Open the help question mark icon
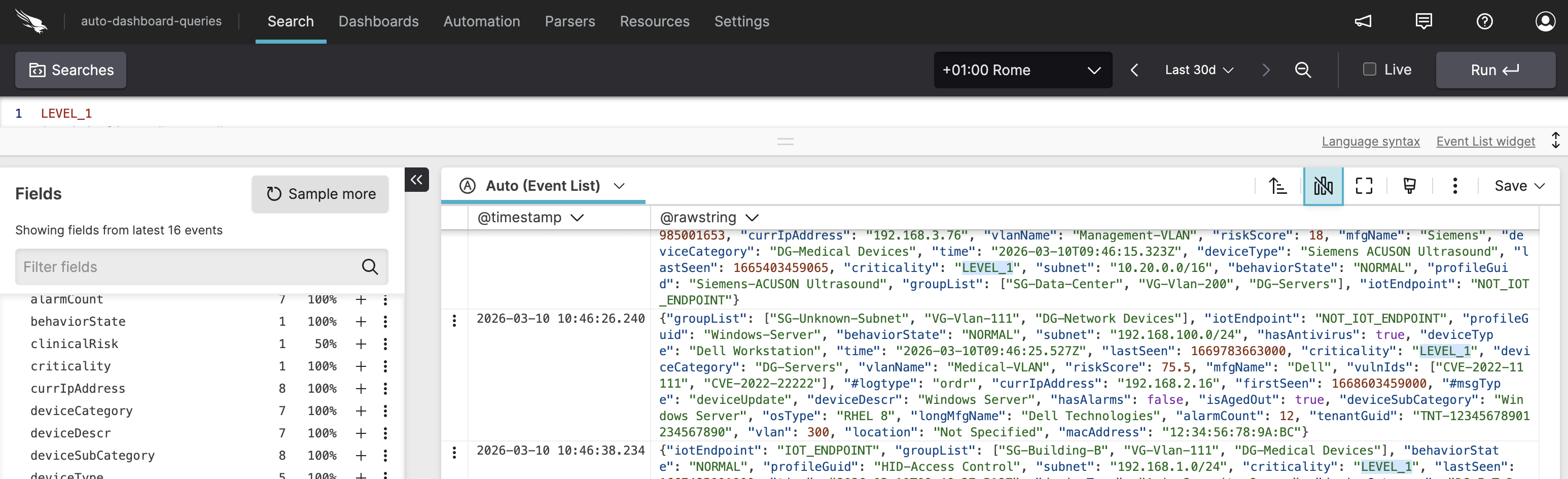This screenshot has width=1568, height=479. (1485, 21)
